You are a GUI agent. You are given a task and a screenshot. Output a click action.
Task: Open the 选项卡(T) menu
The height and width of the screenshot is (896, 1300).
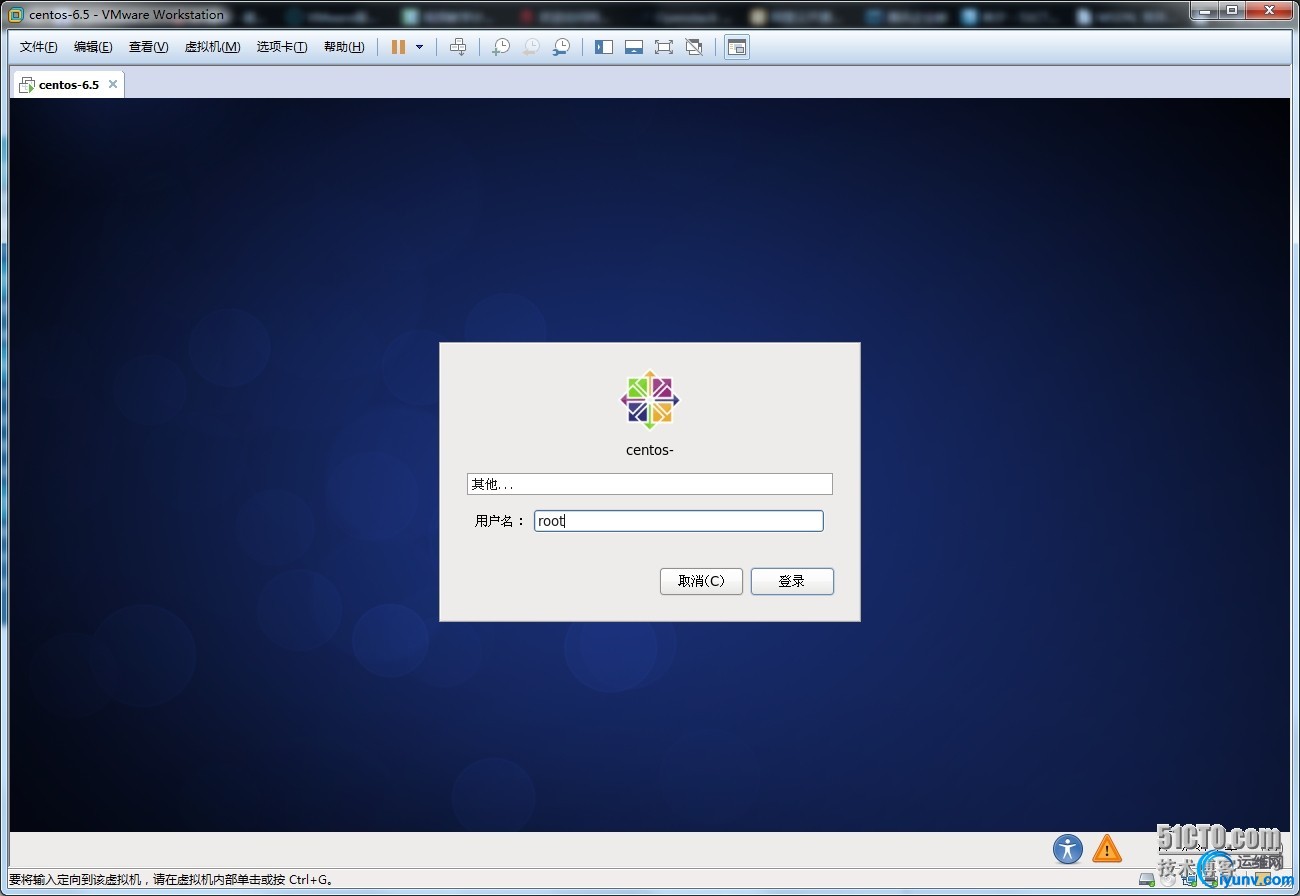pyautogui.click(x=282, y=47)
